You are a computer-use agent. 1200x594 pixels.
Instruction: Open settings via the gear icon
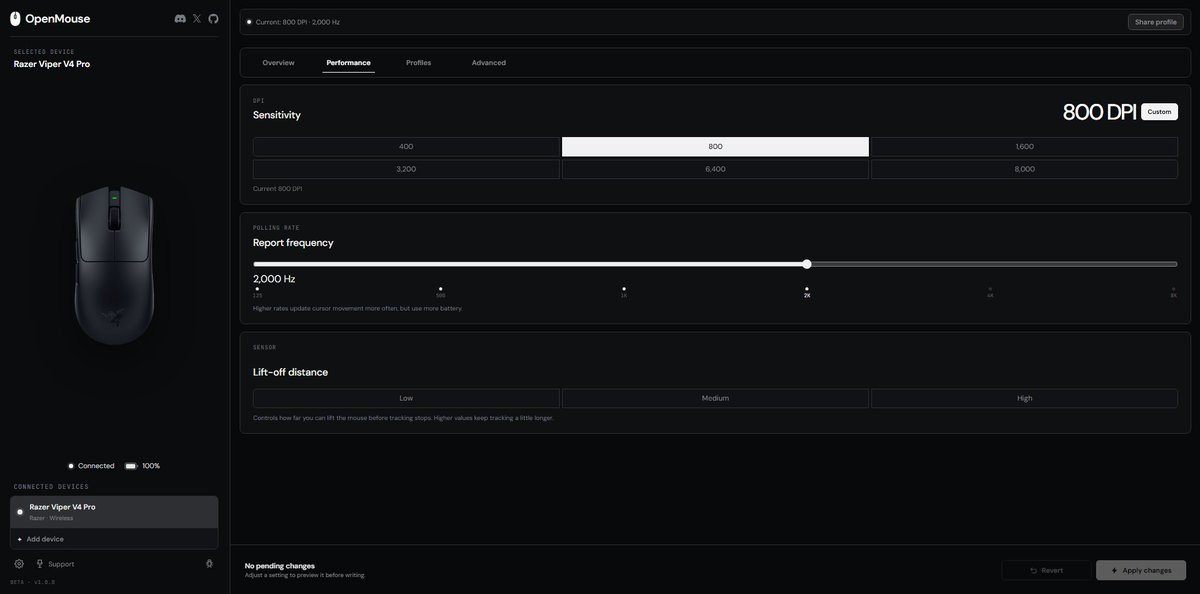click(19, 564)
